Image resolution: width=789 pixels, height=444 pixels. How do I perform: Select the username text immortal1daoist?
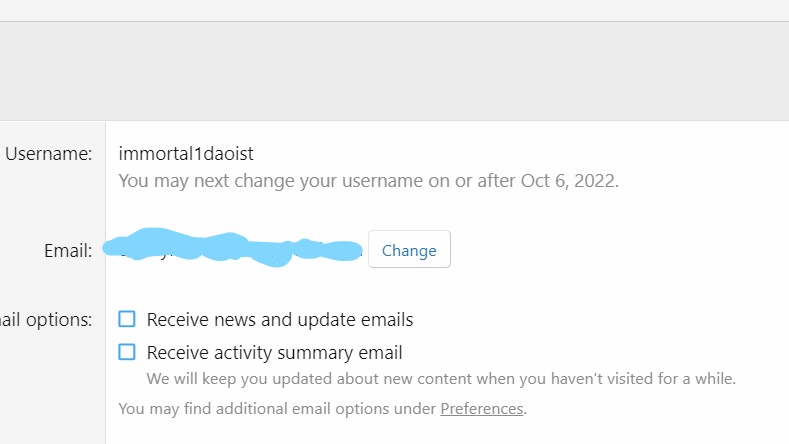(185, 154)
